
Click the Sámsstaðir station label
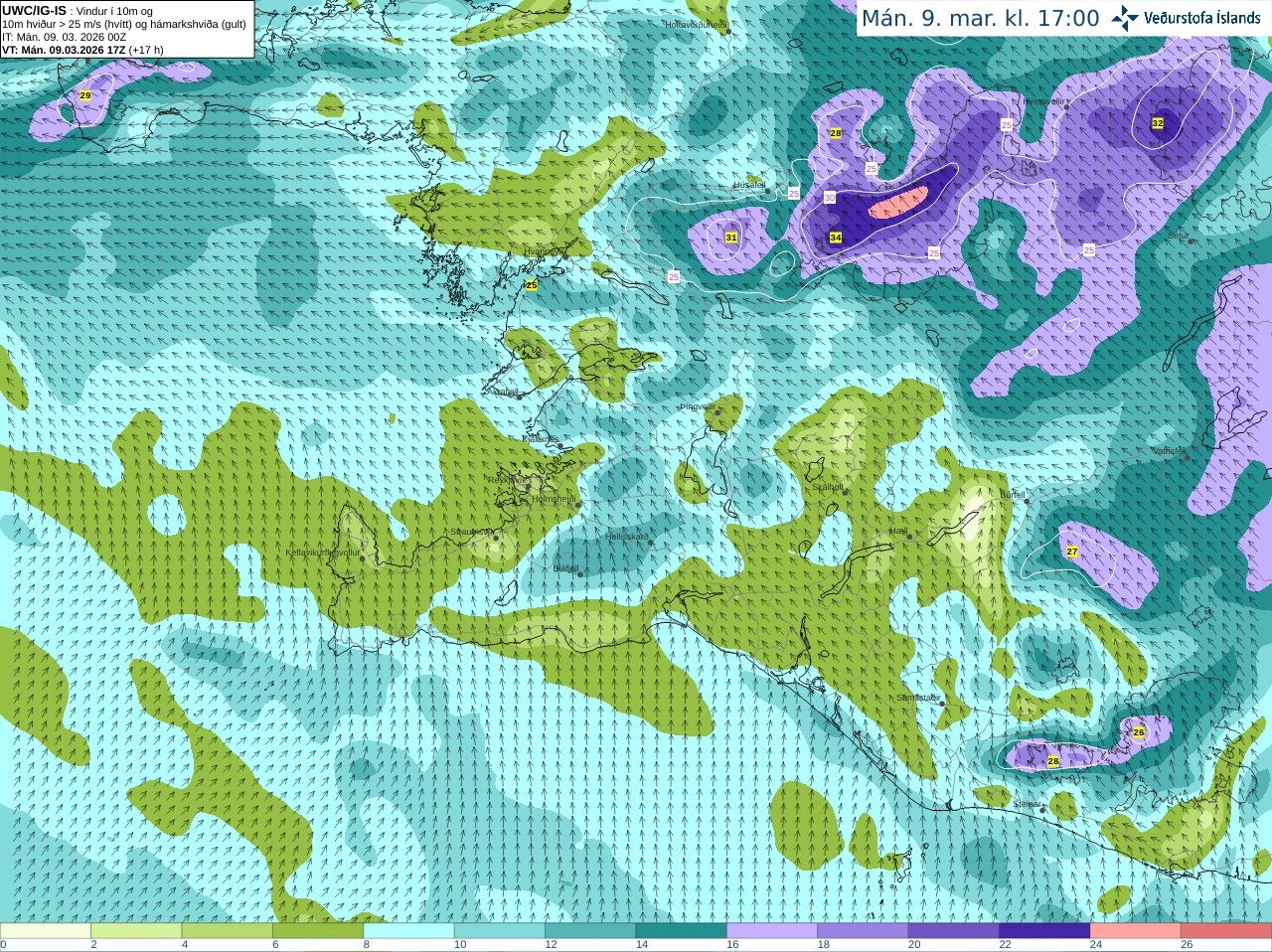point(916,698)
